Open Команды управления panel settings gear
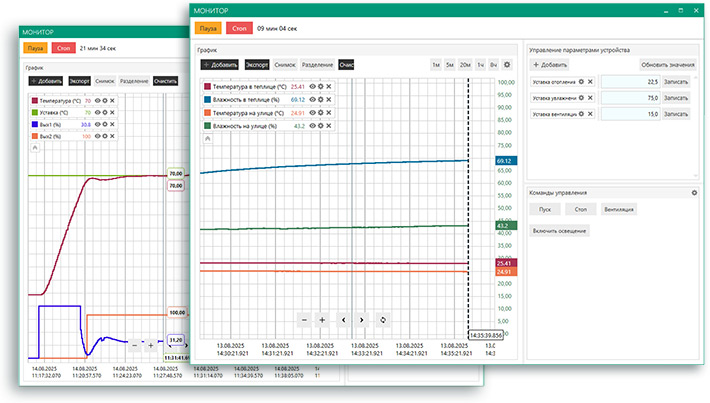The image size is (710, 403). 694,193
